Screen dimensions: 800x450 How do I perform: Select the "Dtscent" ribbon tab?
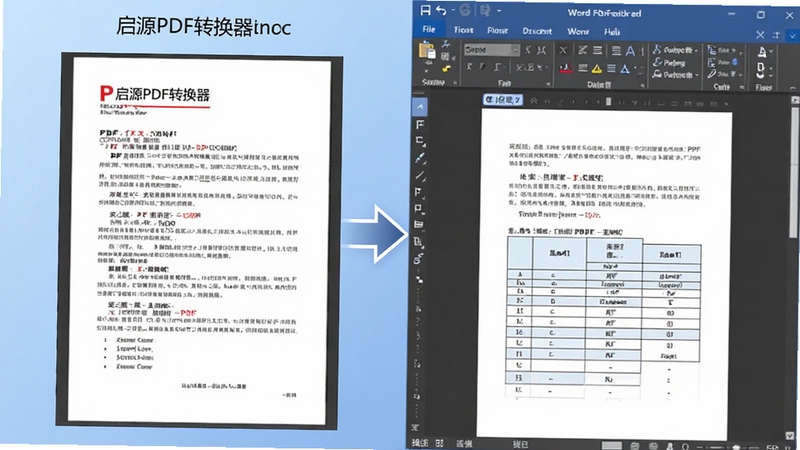click(537, 31)
